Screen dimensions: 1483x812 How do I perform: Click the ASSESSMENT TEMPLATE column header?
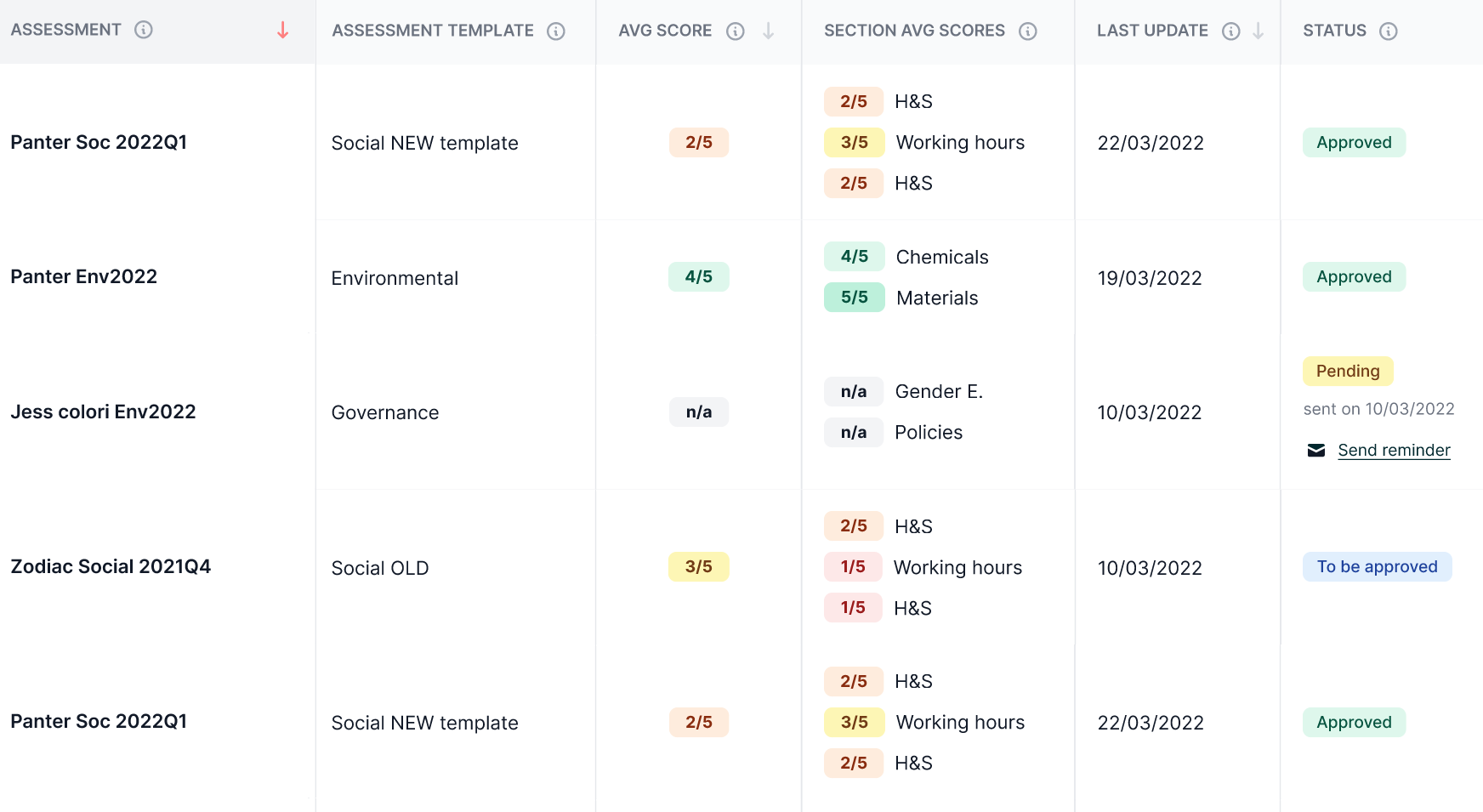coord(433,31)
